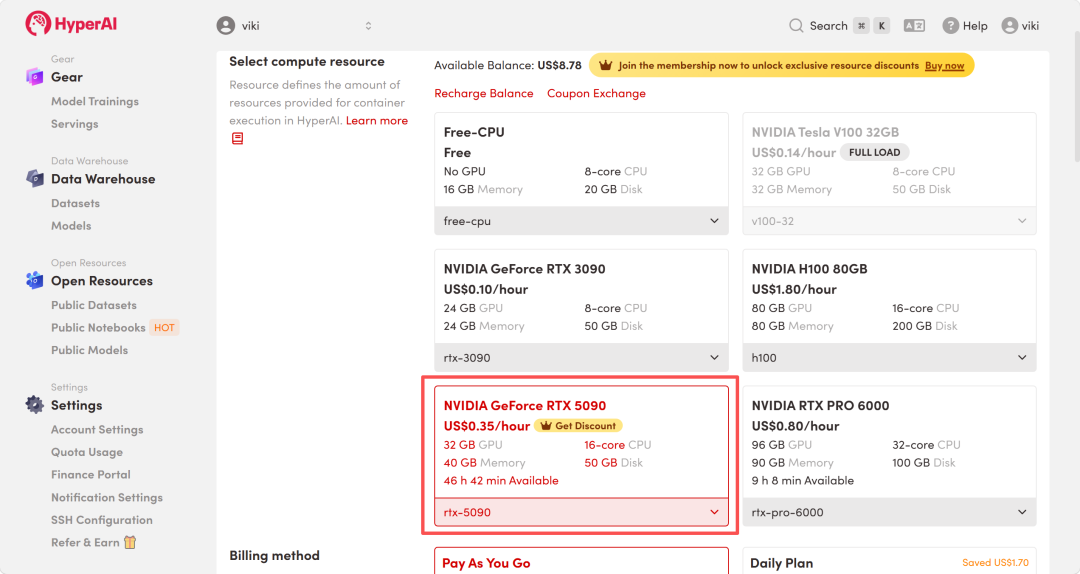The width and height of the screenshot is (1080, 574).
Task: Open Finance Portal
Action: coord(91,475)
